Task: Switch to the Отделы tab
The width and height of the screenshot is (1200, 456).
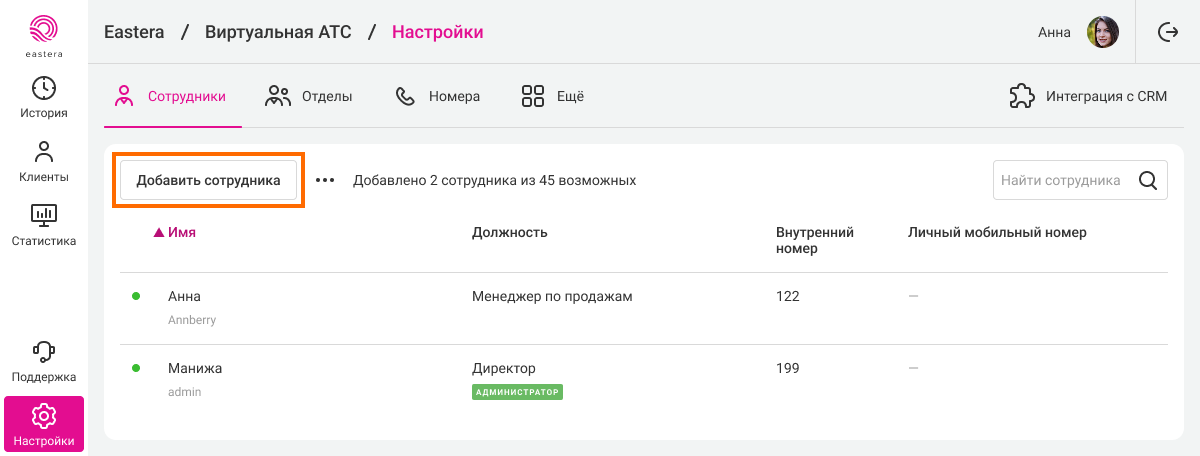Action: [x=309, y=96]
